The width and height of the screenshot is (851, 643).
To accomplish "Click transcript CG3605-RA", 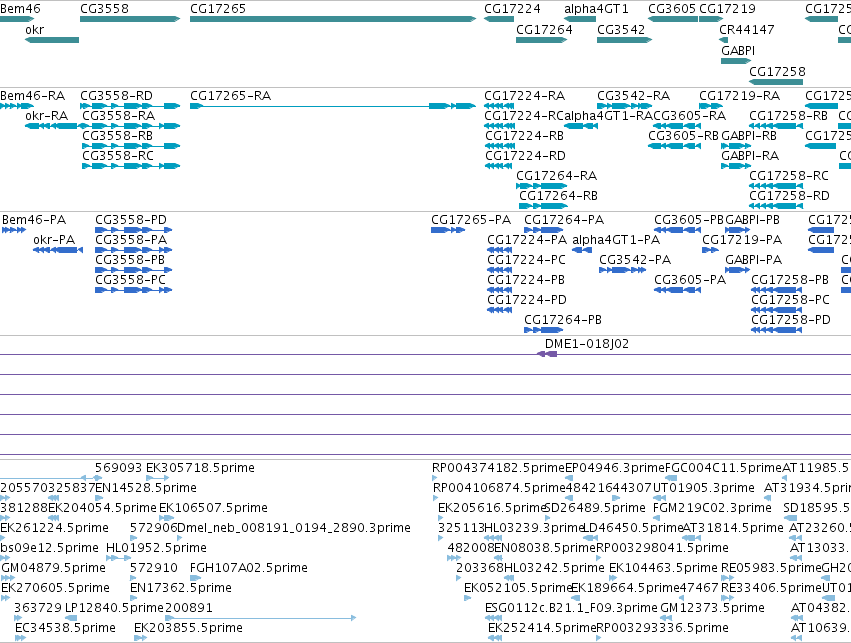I will pyautogui.click(x=689, y=116).
